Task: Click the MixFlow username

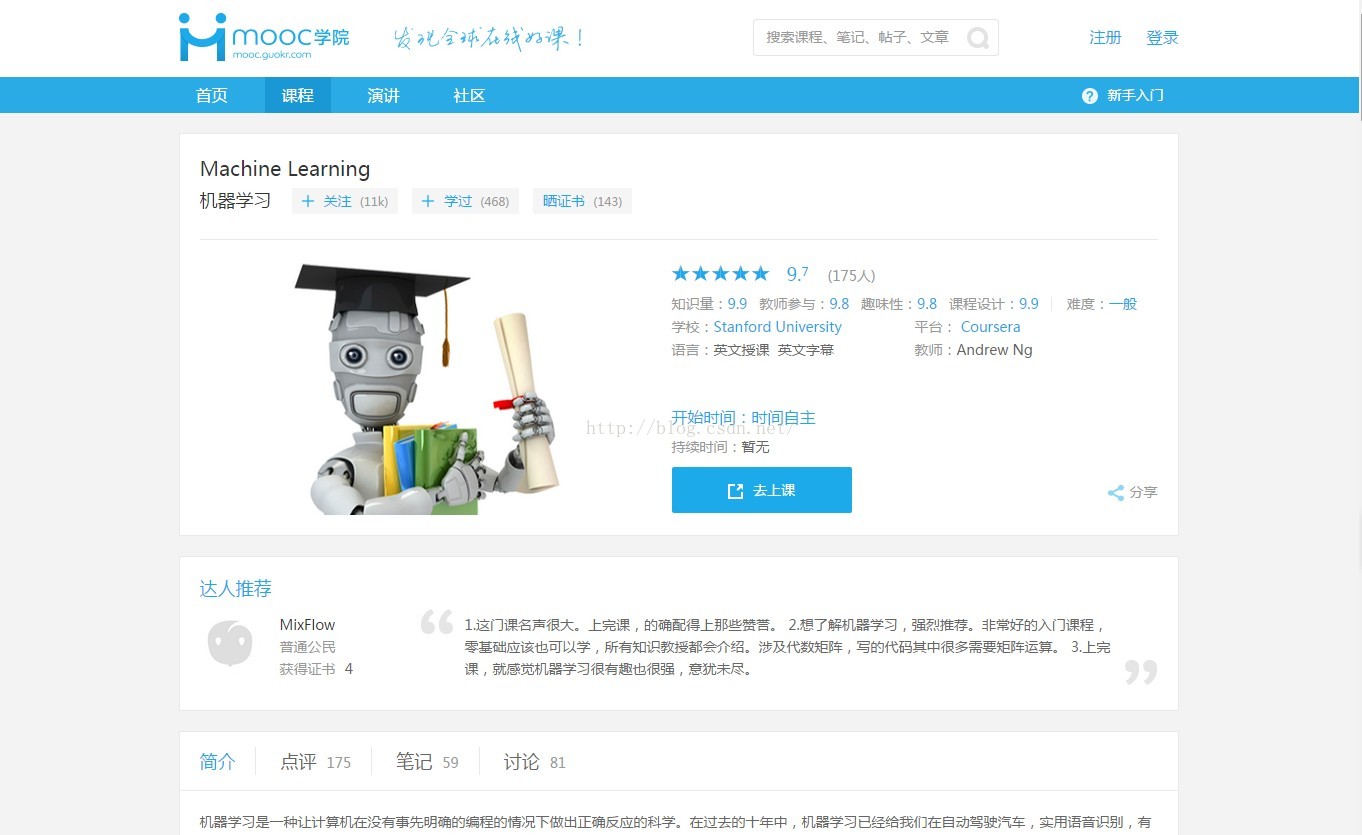Action: (308, 625)
